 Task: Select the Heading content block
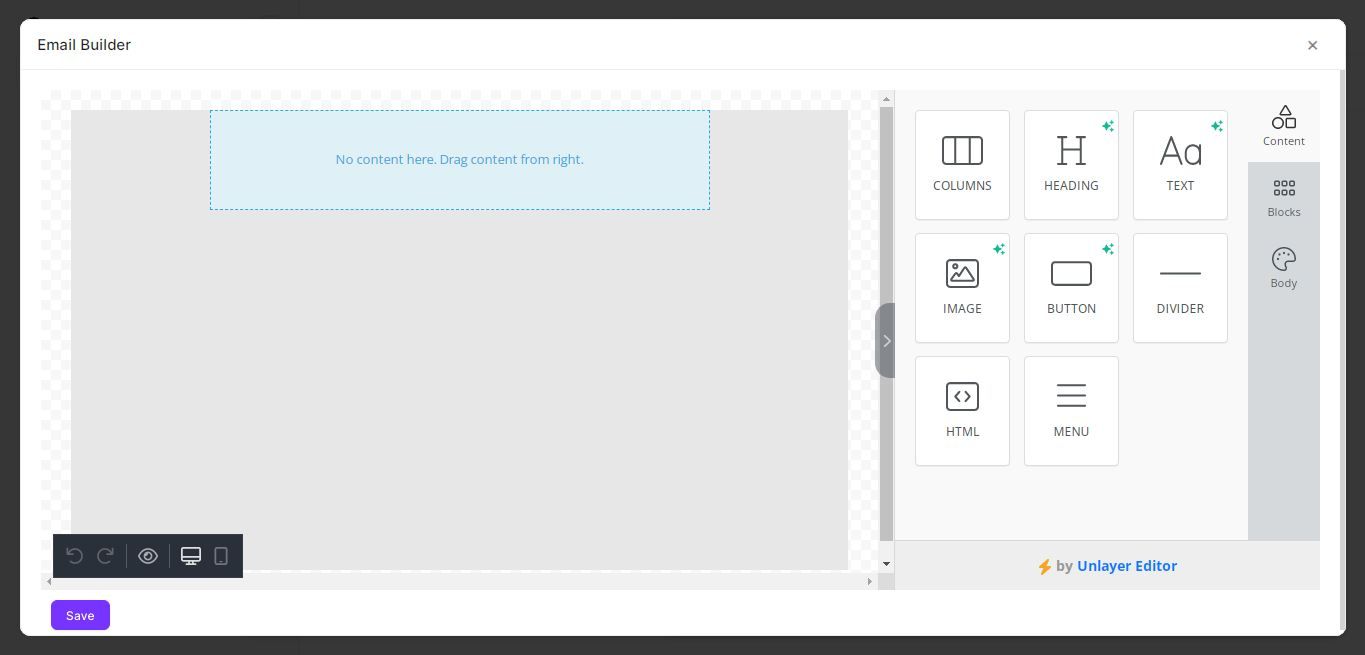tap(1070, 163)
